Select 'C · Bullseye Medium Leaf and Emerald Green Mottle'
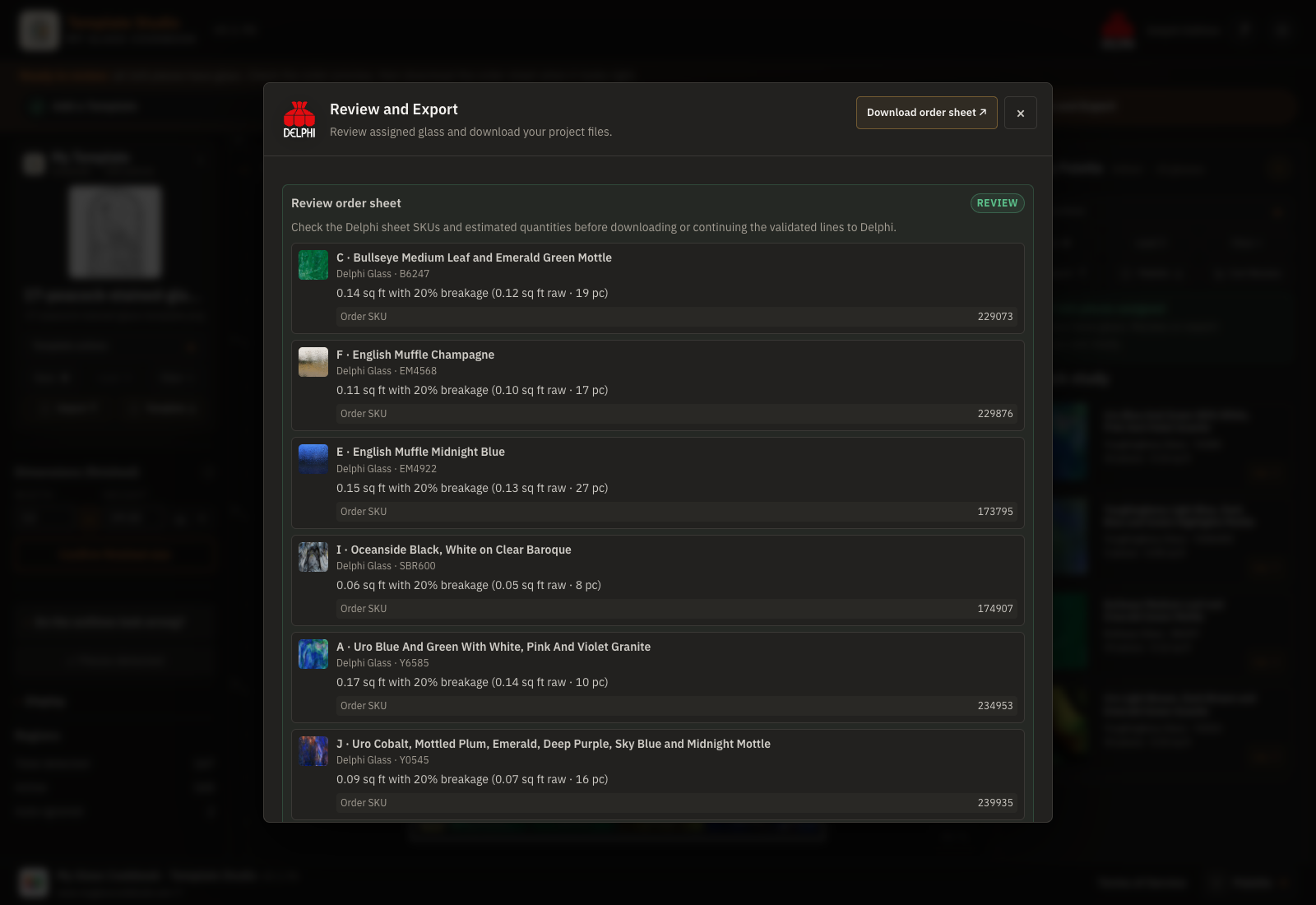 click(474, 258)
